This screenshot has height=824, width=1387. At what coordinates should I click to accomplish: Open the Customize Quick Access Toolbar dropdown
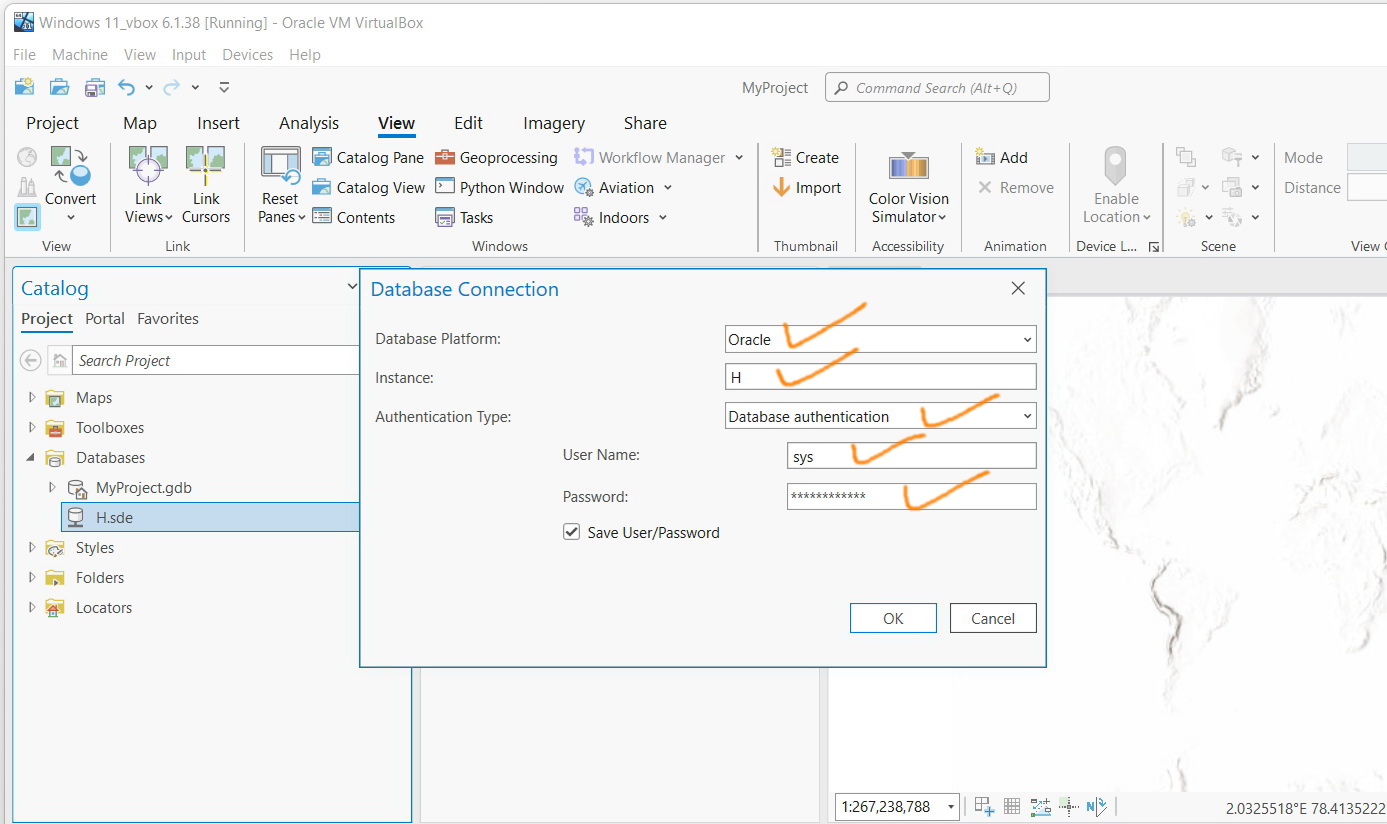point(224,87)
